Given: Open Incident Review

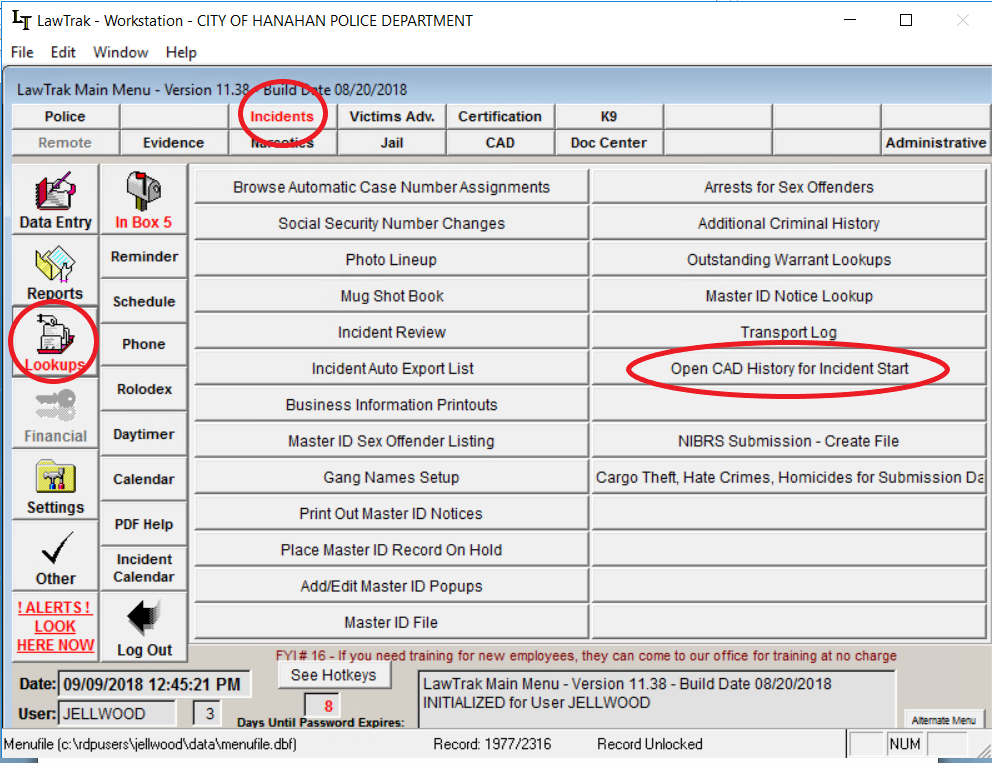Looking at the screenshot, I should [391, 332].
